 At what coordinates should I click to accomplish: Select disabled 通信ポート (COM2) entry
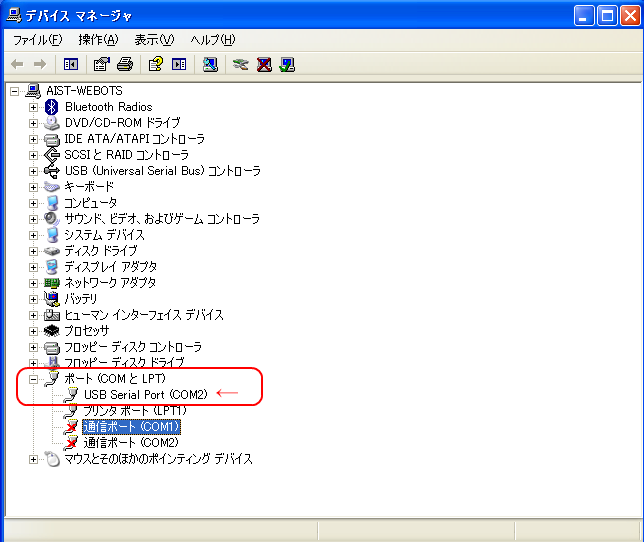[x=131, y=443]
